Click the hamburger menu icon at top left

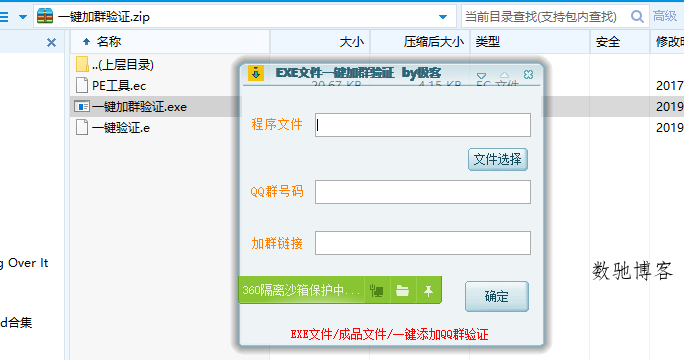(3, 17)
